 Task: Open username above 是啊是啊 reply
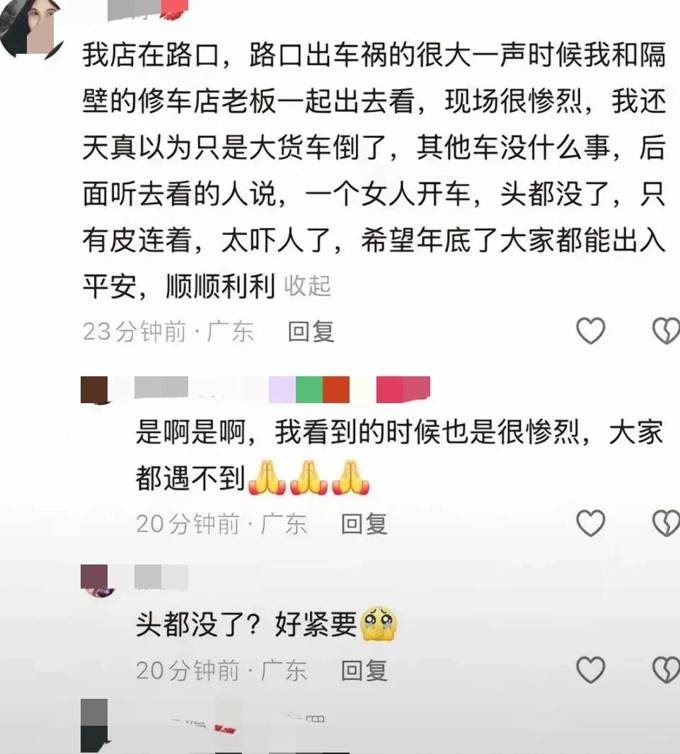[x=282, y=390]
